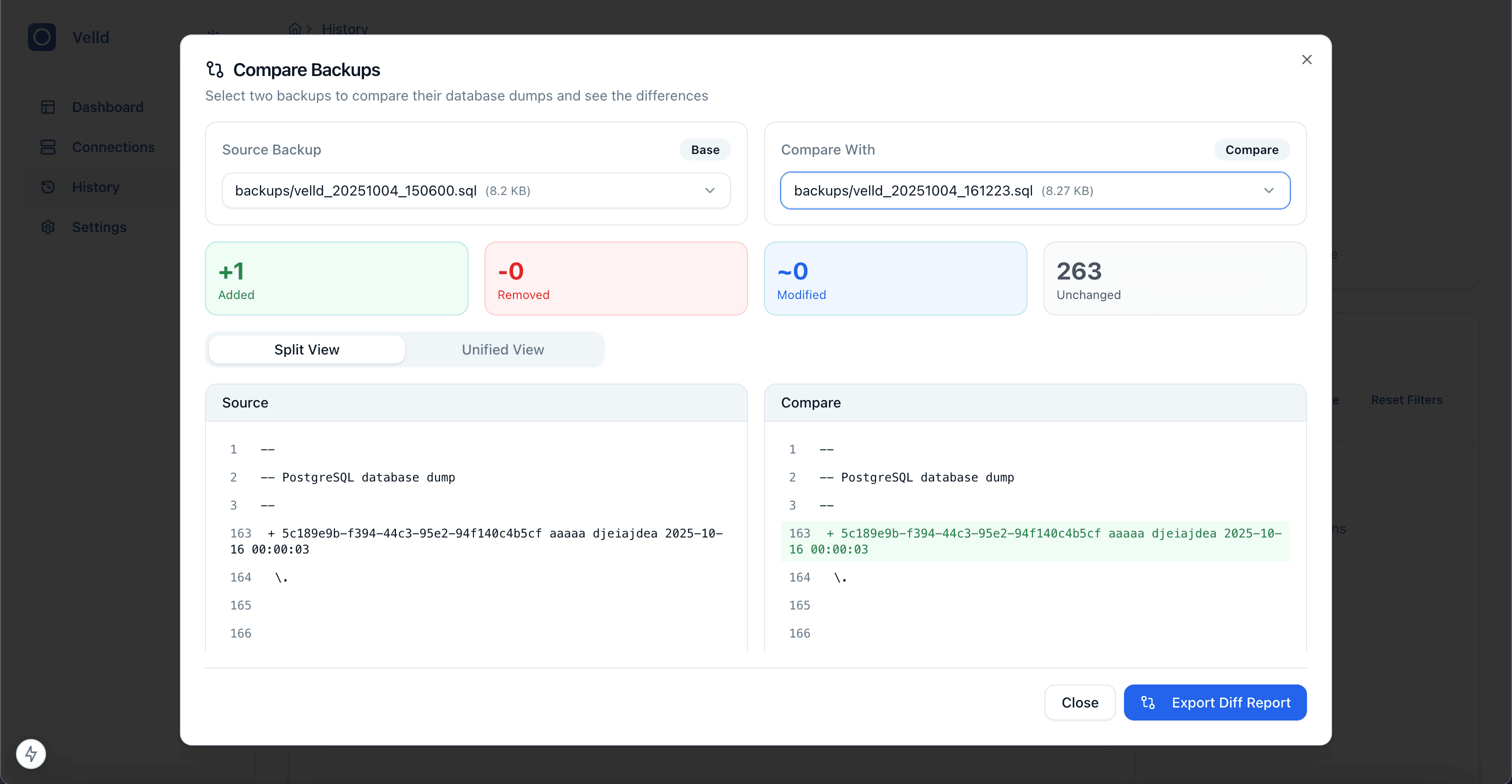
Task: Click the lightning bolt floating icon
Action: [x=31, y=753]
